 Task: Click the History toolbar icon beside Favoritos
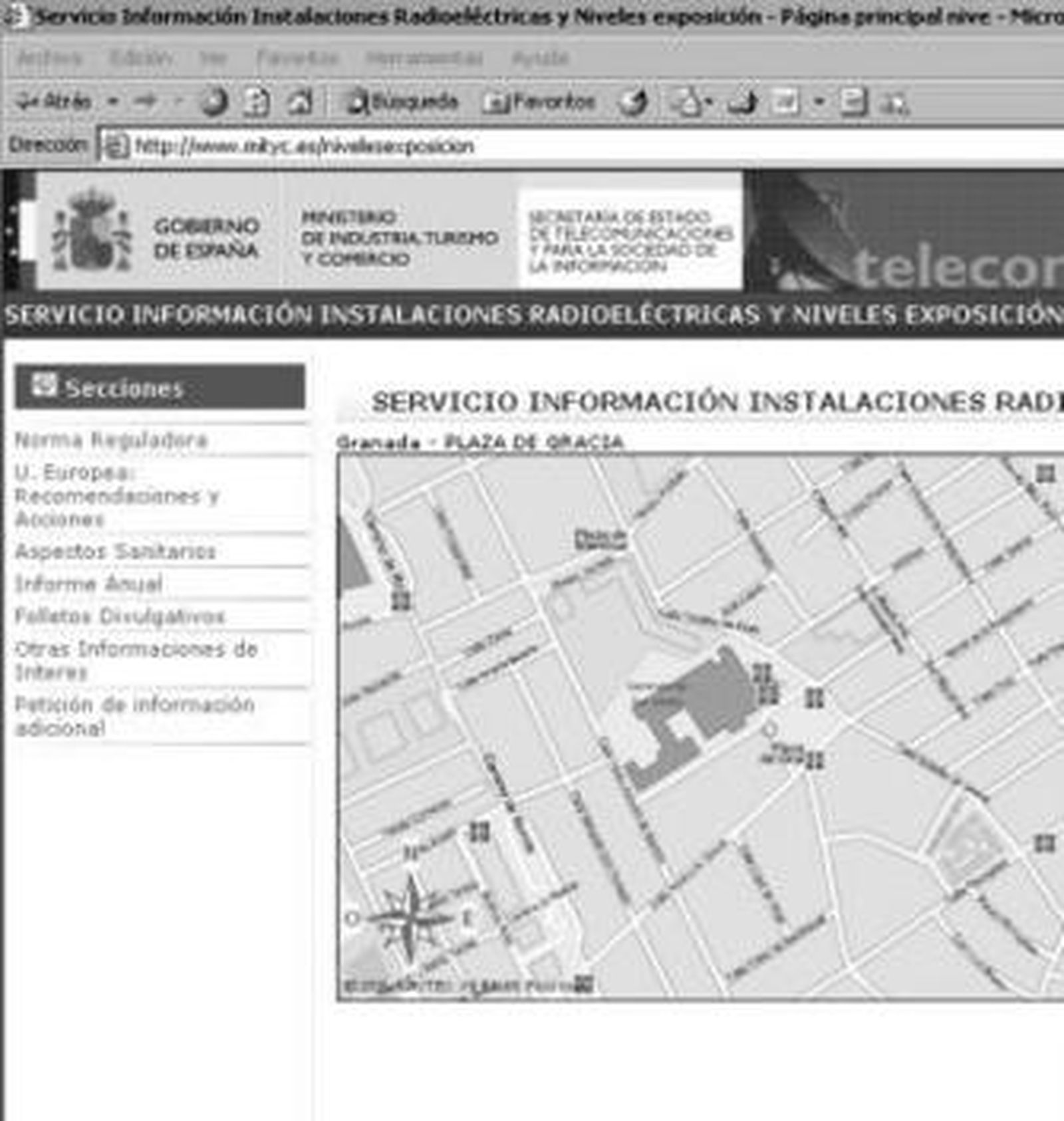633,102
